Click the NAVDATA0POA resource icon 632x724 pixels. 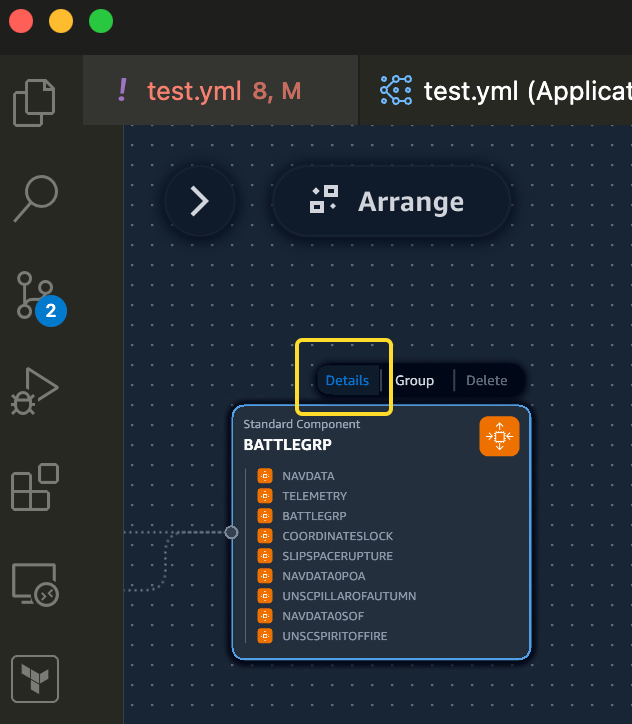(x=265, y=576)
